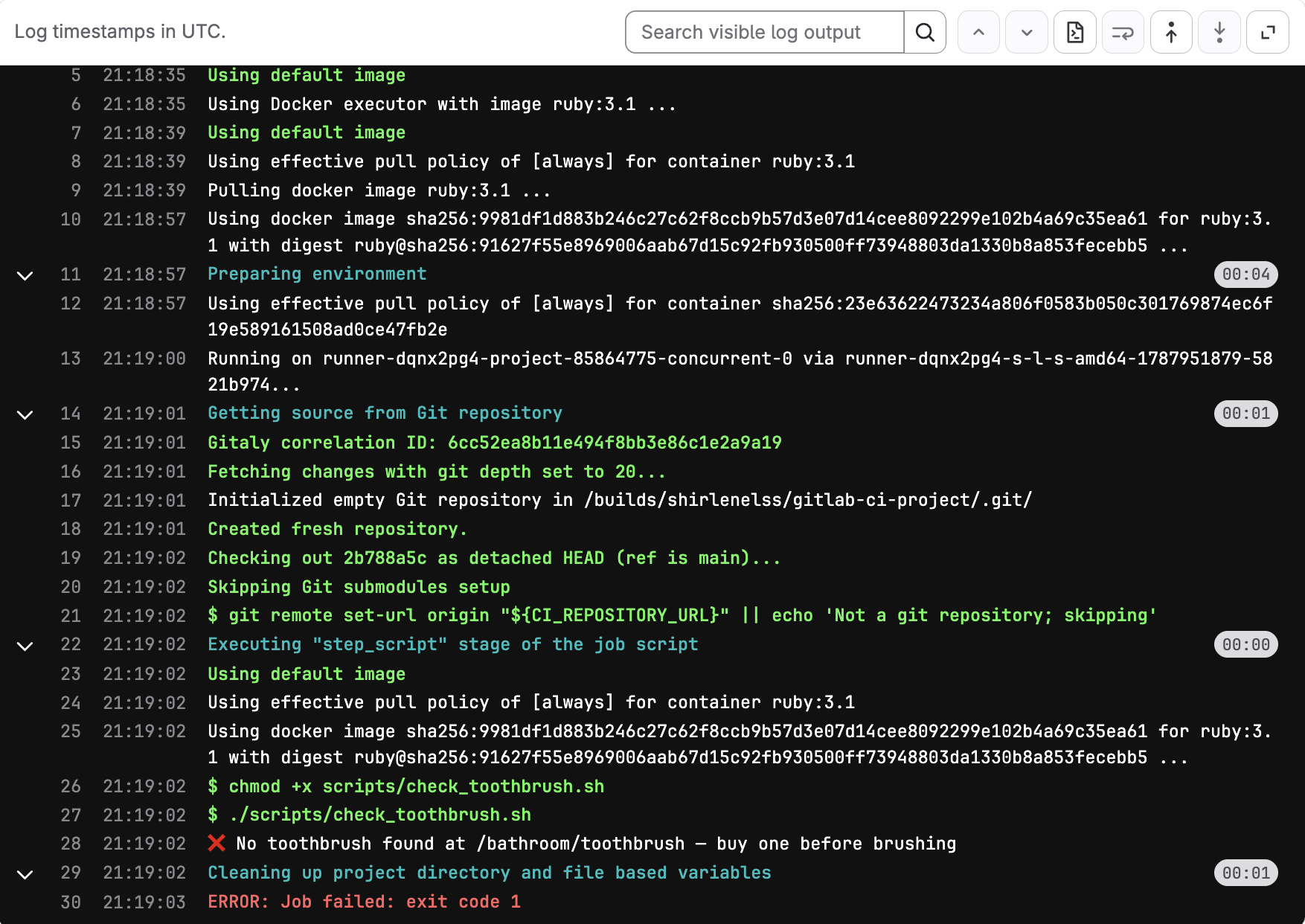The width and height of the screenshot is (1305, 924).
Task: Click Getting source from Git repository header
Action: [385, 413]
